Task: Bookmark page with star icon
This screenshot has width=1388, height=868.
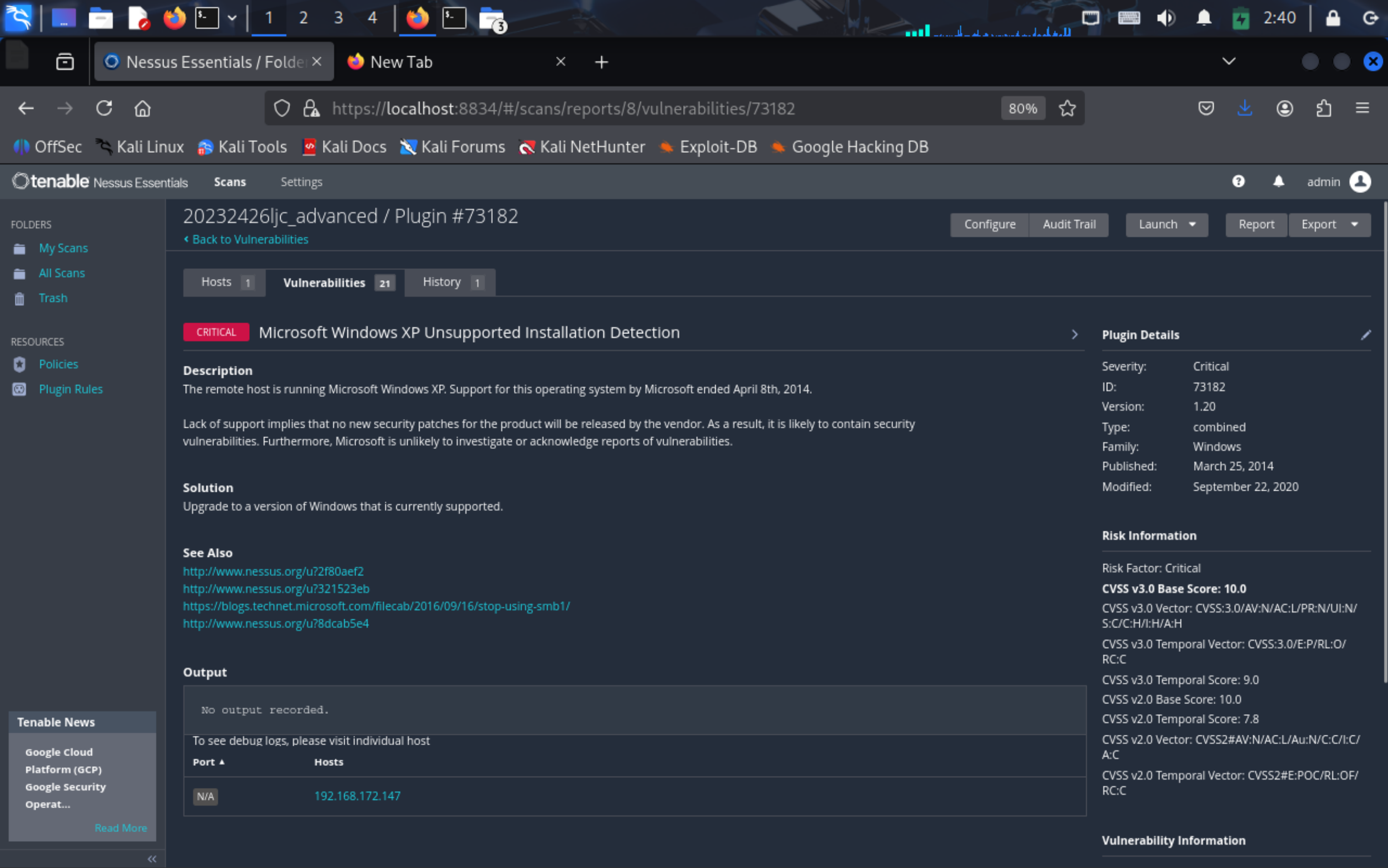Action: (x=1067, y=108)
